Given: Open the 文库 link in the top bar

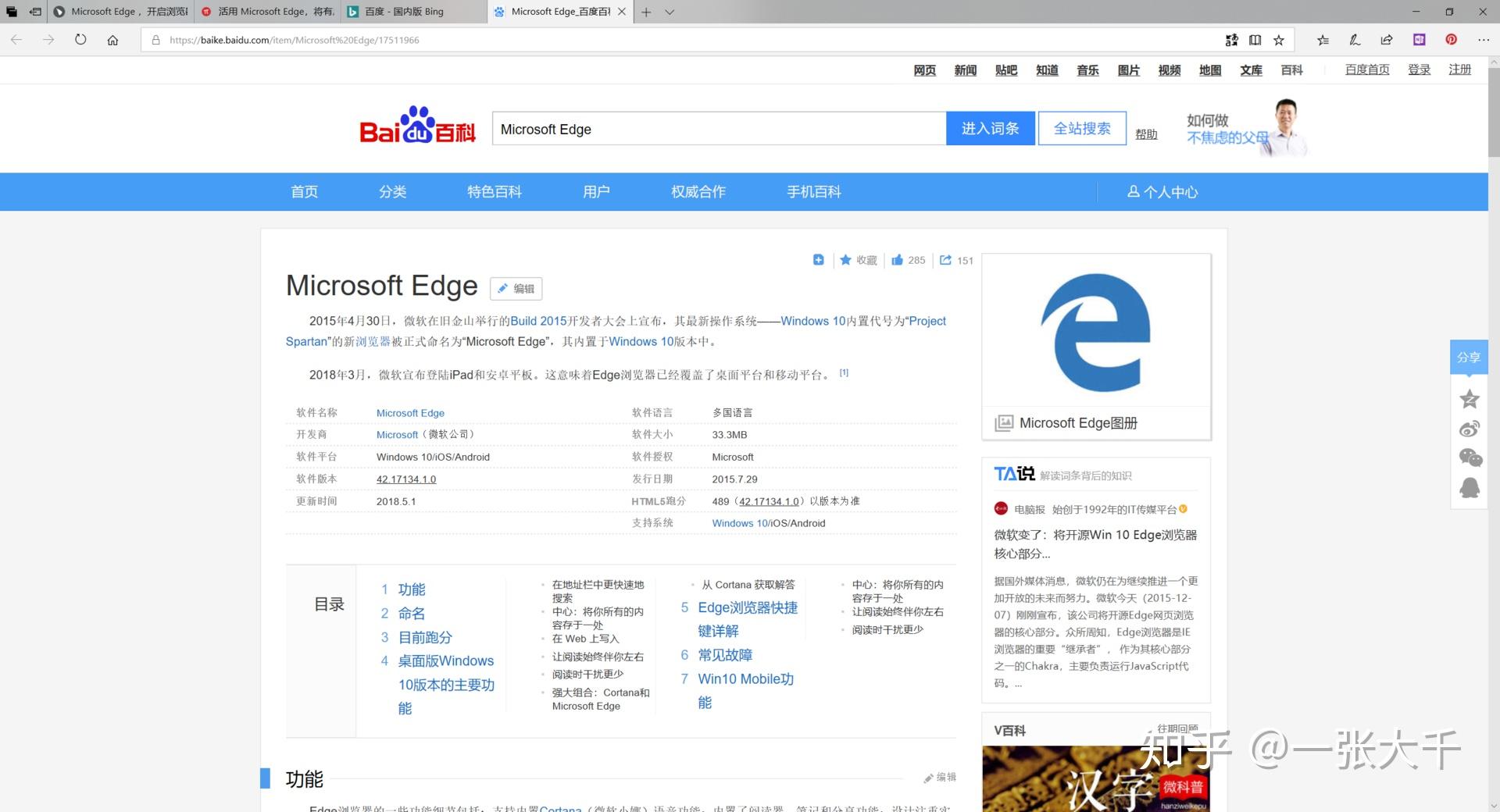Looking at the screenshot, I should pos(1251,70).
